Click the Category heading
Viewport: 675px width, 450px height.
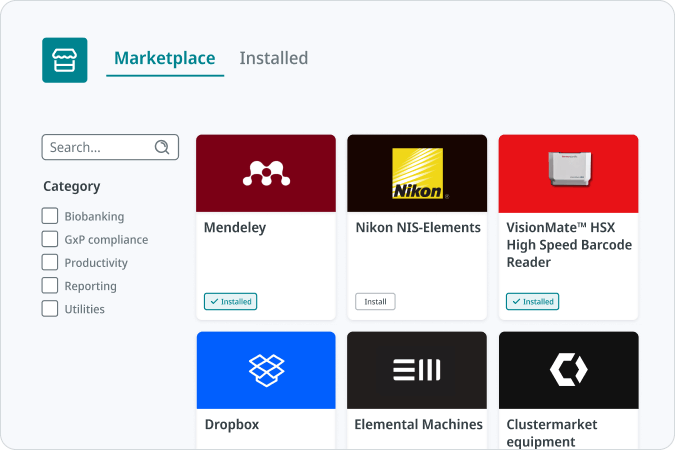click(72, 186)
